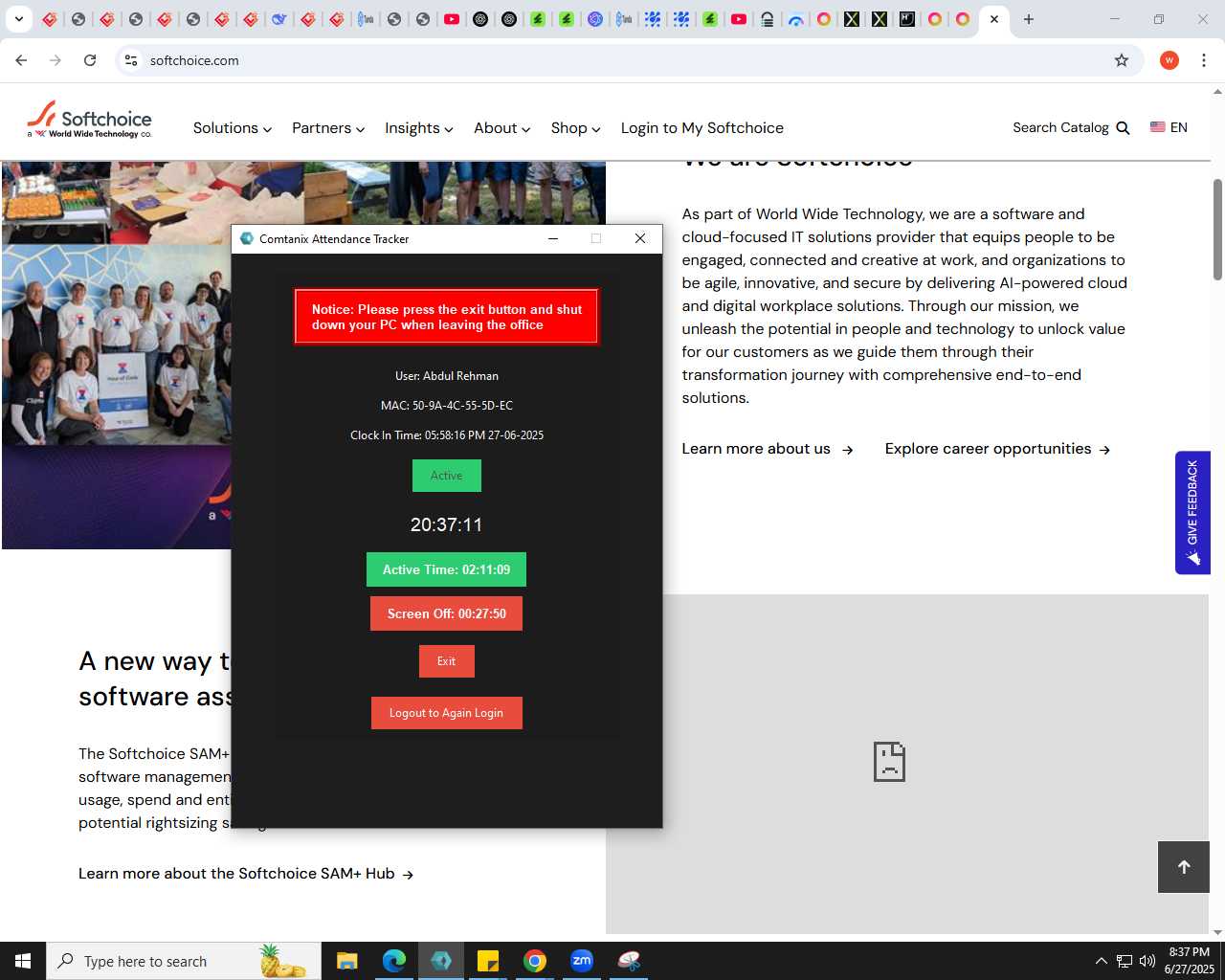Open the network tray icon
1225x980 pixels.
click(1125, 961)
